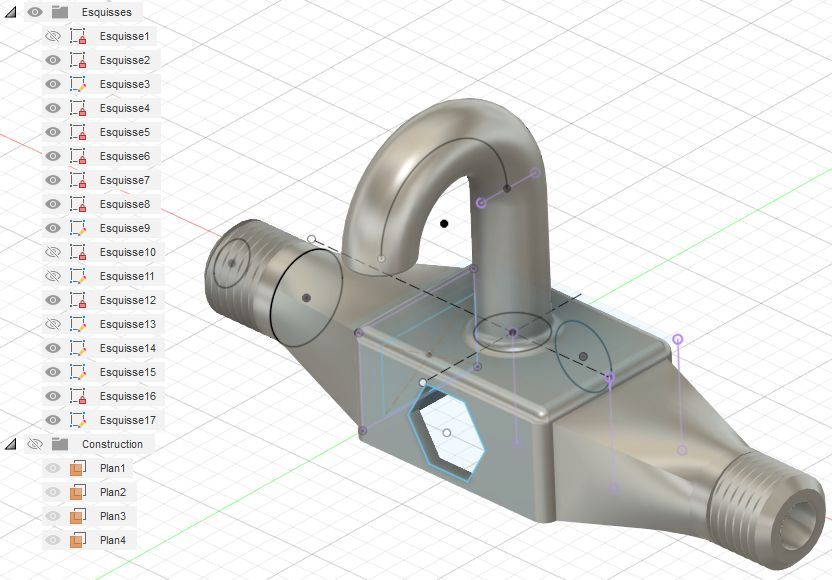
Task: Toggle the eye icon for Plan1
Action: (x=53, y=468)
